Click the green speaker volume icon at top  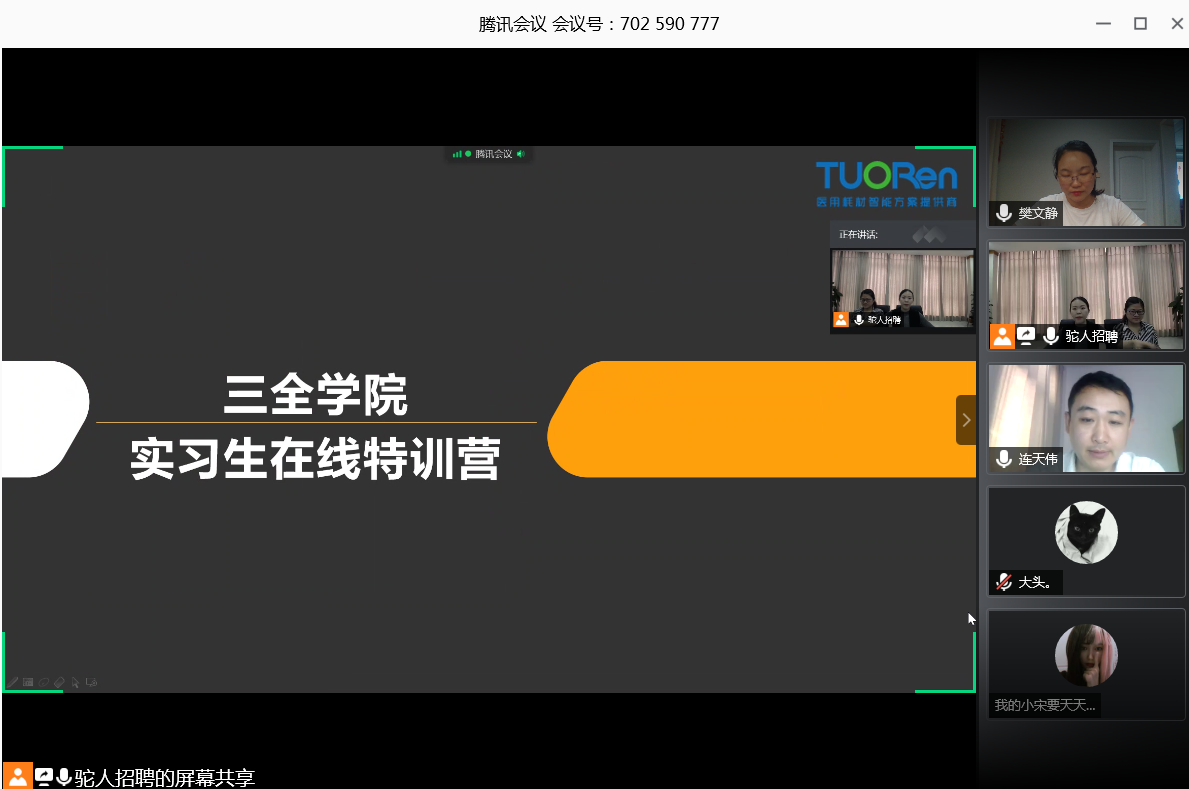coord(520,154)
